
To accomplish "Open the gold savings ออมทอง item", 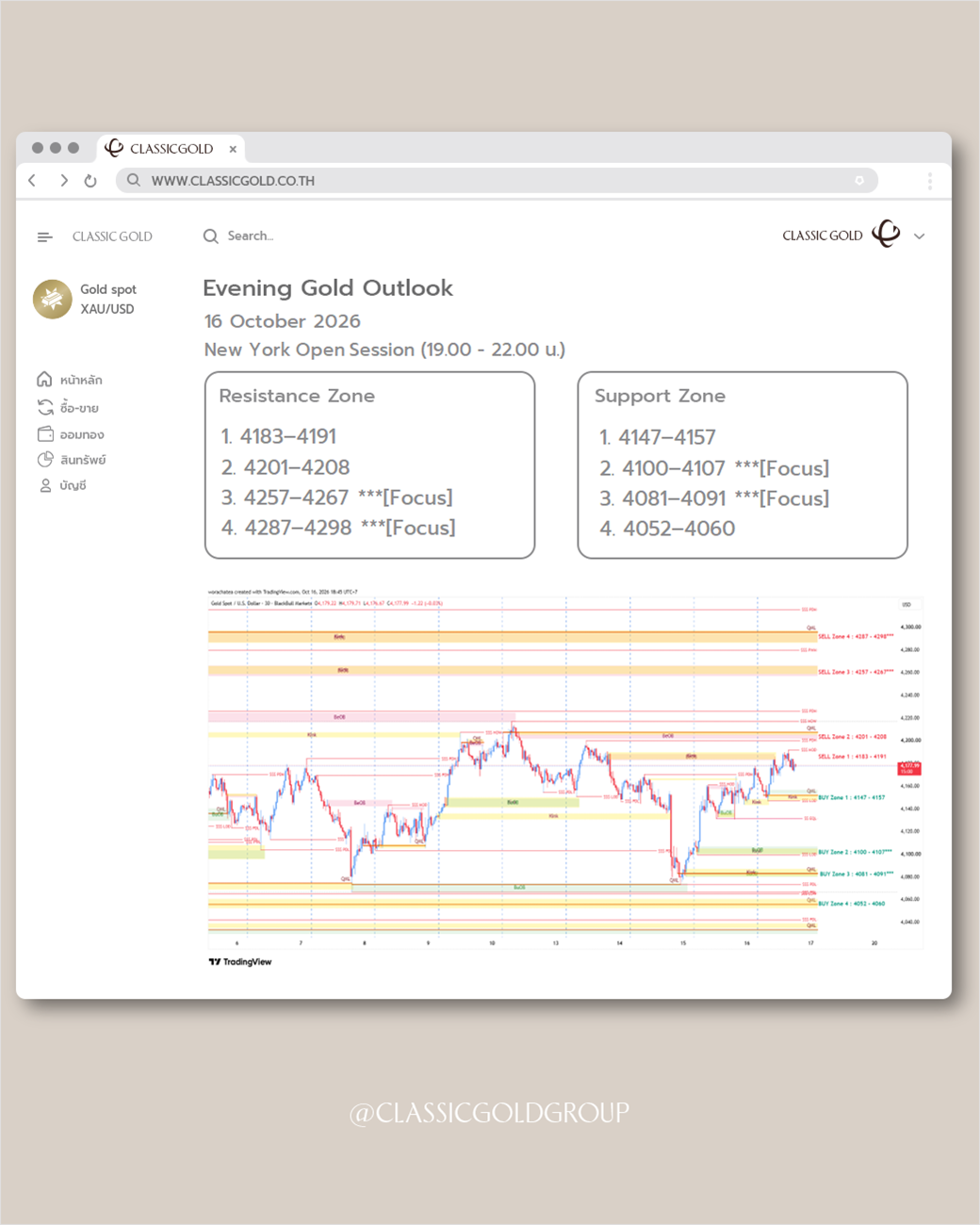I will click(70, 434).
